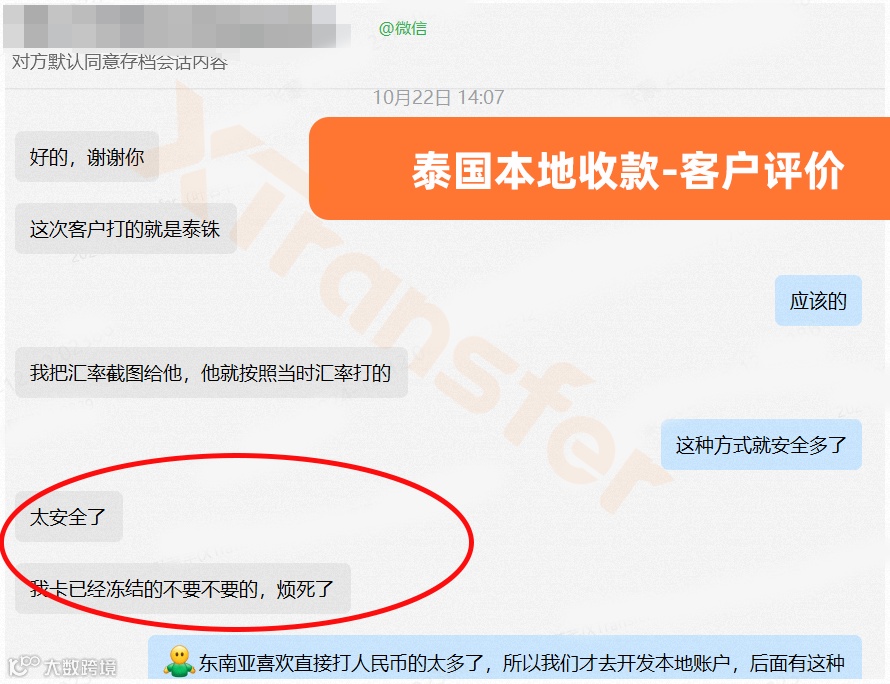
Task: Select the message 这次客户打的就是泰铢
Action: click(125, 229)
